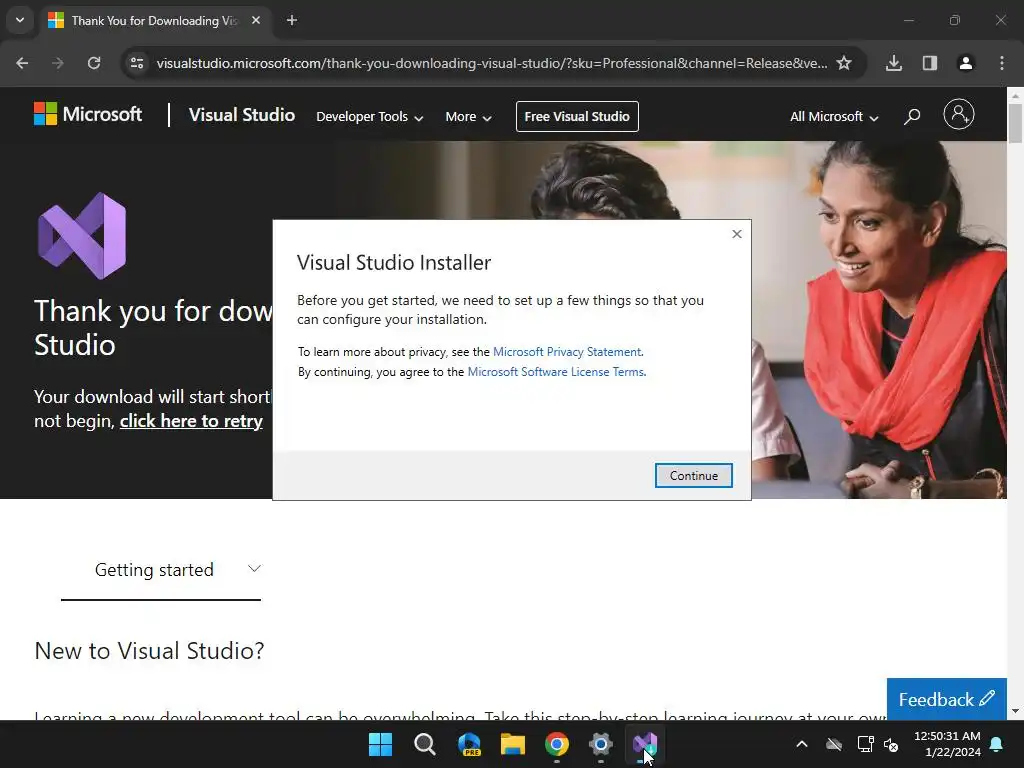
Task: Close the Thank You for Downloading tab
Action: click(256, 21)
